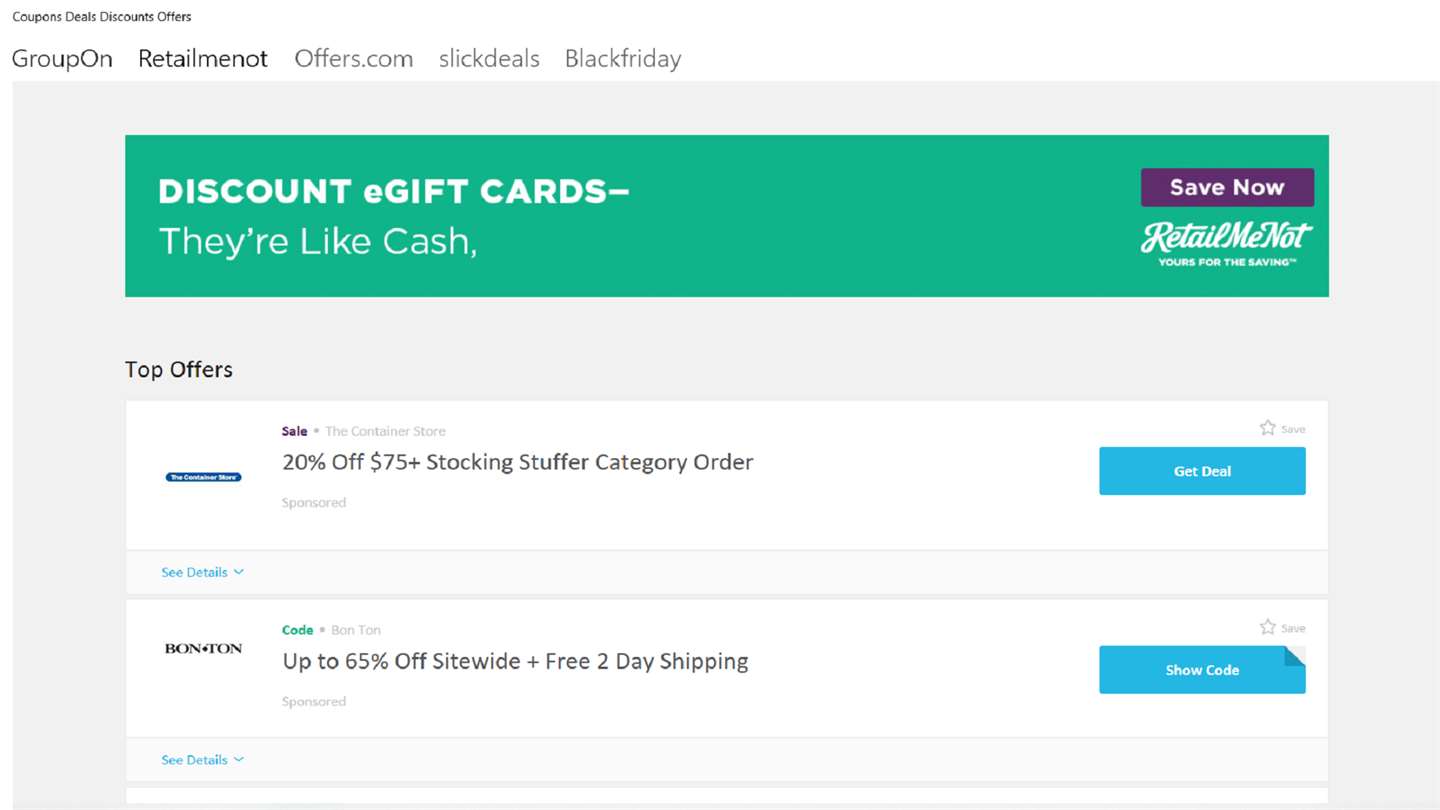Expand See Details for the Container Store offer
Image resolution: width=1440 pixels, height=810 pixels.
202,572
